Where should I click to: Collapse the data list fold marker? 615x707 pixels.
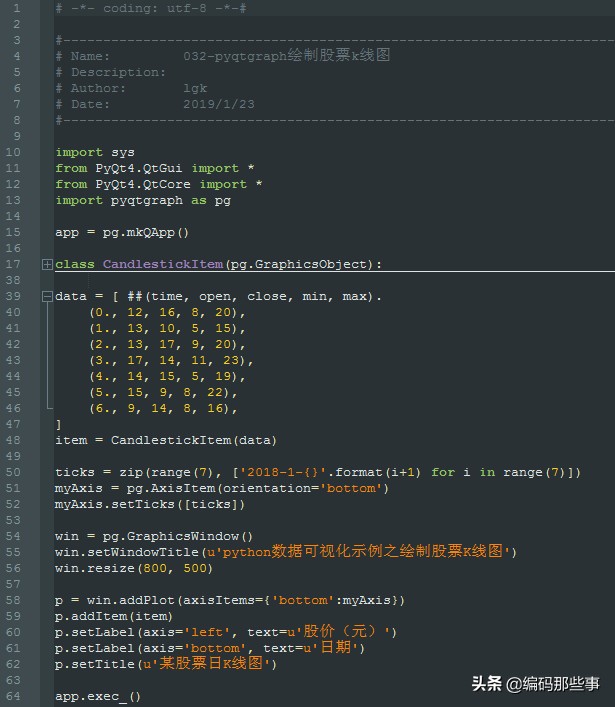47,296
